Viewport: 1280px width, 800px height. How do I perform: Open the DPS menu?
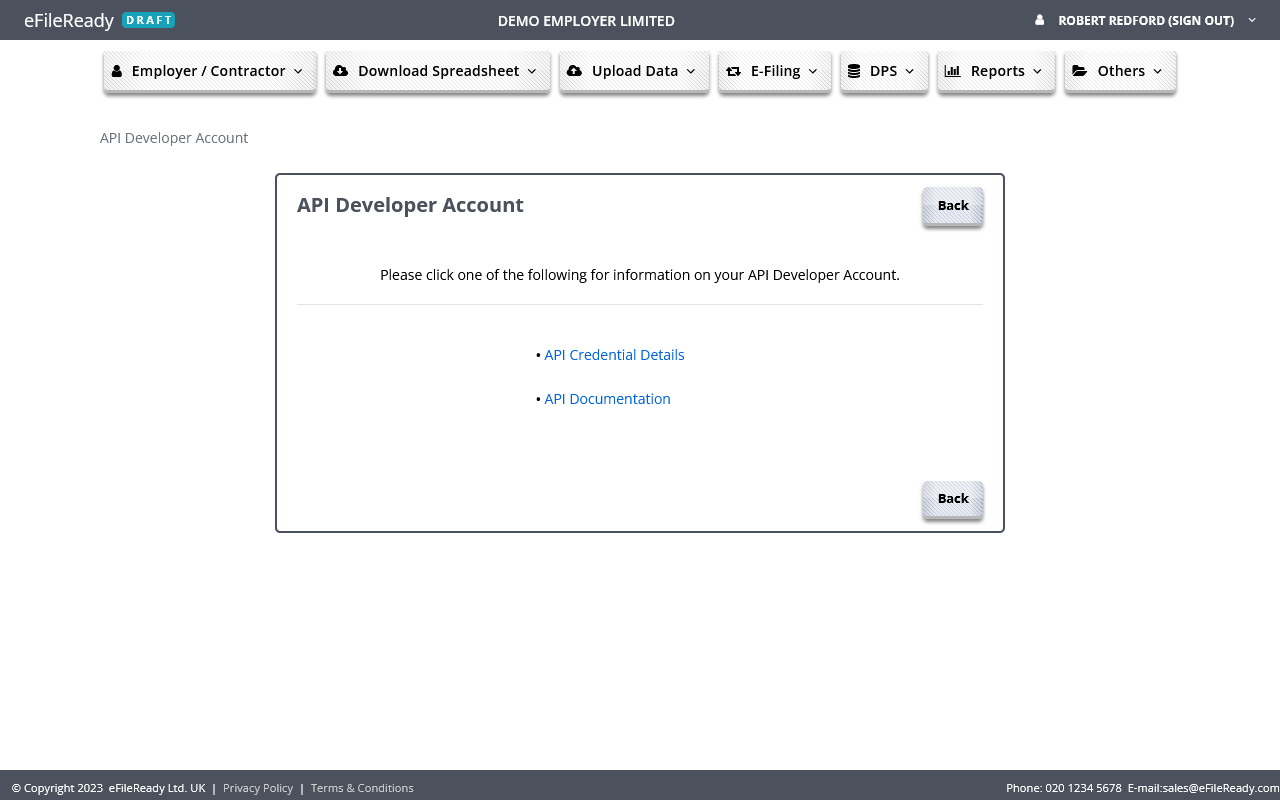click(x=885, y=71)
